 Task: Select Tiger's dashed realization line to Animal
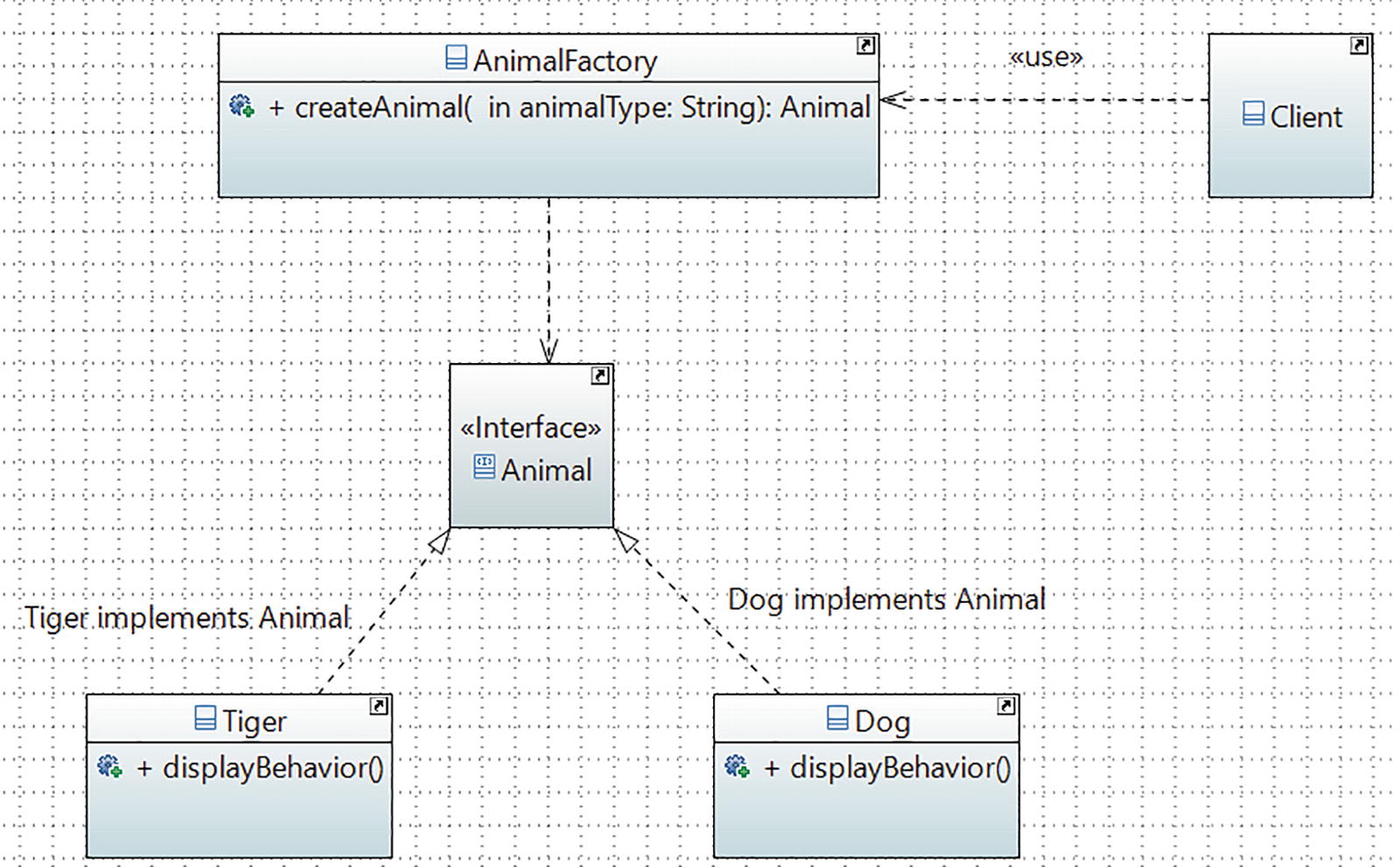pyautogui.click(x=385, y=611)
